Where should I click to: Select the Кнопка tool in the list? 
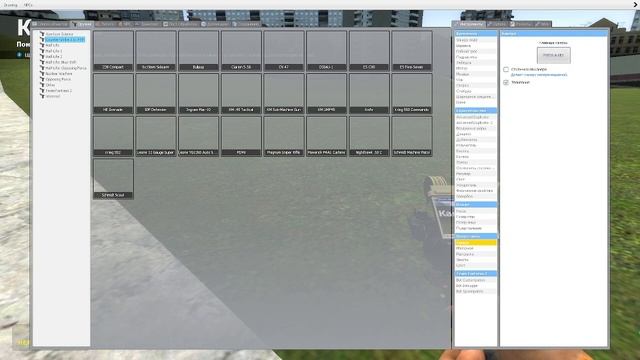click(476, 151)
